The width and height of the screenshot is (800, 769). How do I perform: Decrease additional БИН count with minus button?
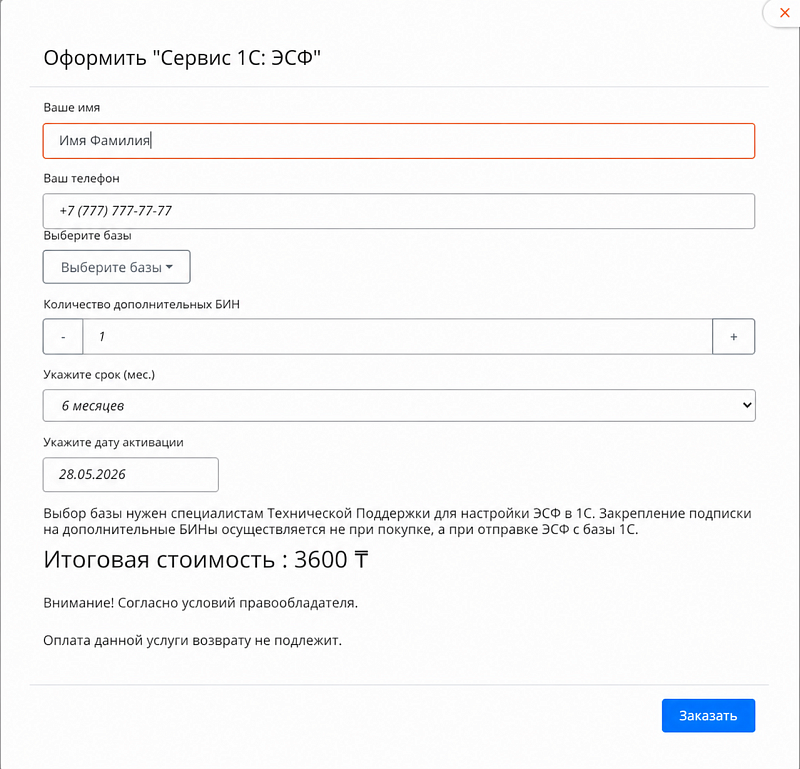(x=63, y=337)
